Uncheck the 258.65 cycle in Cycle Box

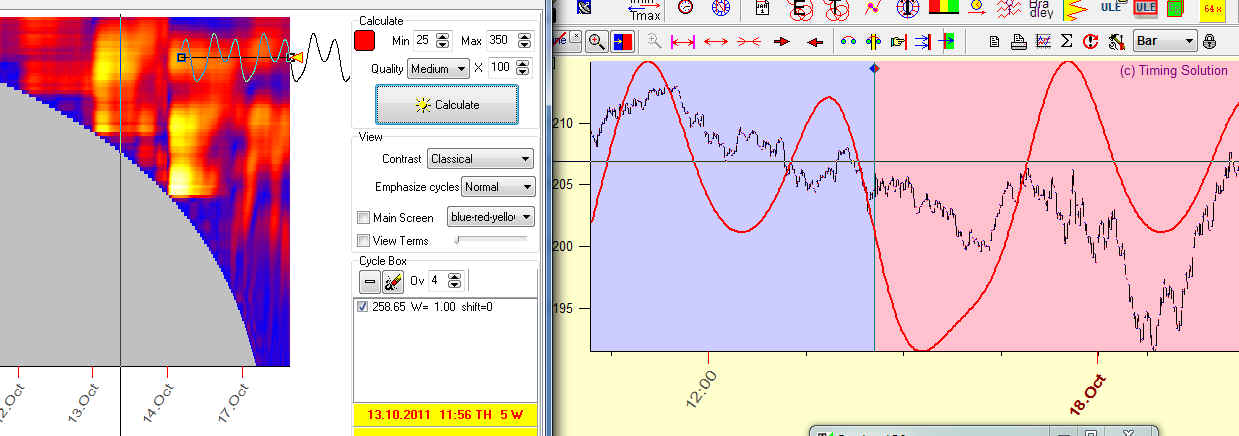click(x=363, y=307)
